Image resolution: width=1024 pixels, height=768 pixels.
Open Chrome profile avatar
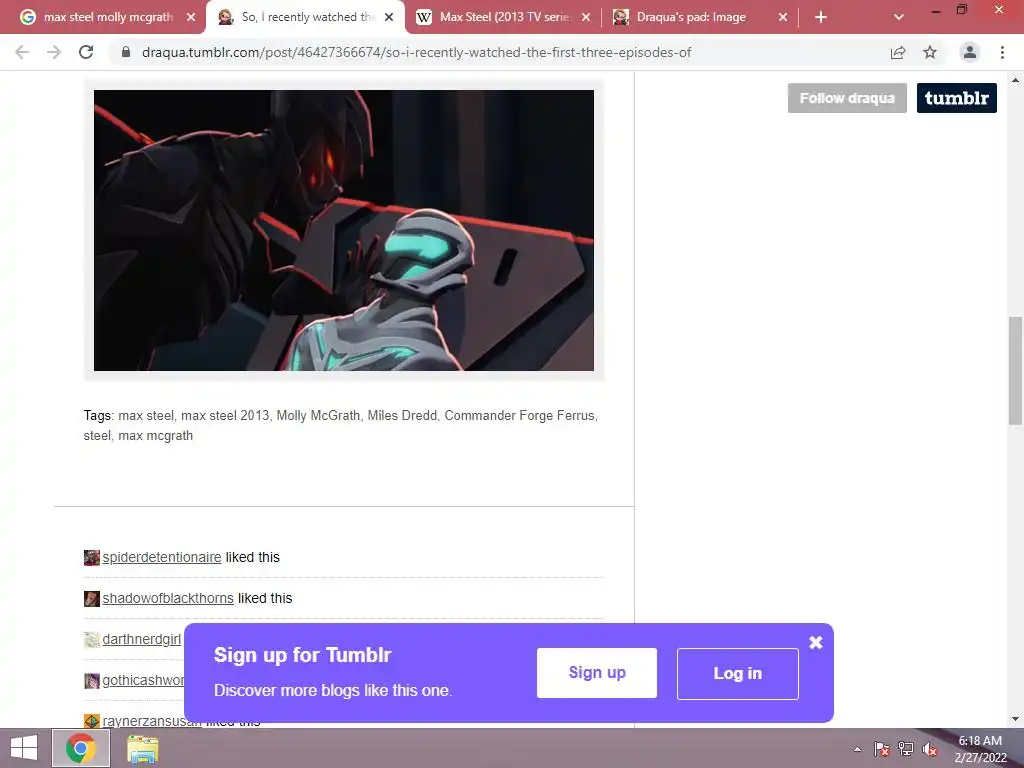coord(970,52)
